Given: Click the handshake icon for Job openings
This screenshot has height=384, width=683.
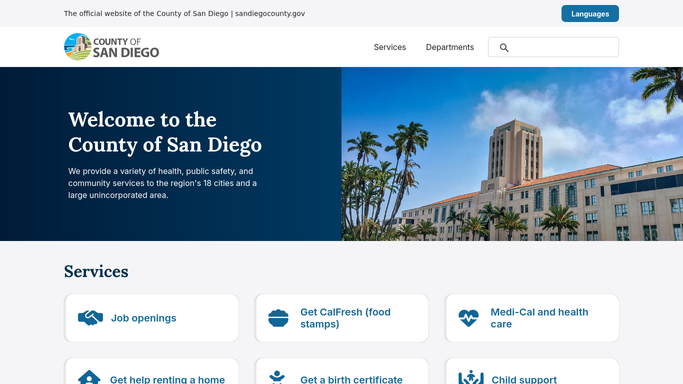Looking at the screenshot, I should tap(91, 318).
